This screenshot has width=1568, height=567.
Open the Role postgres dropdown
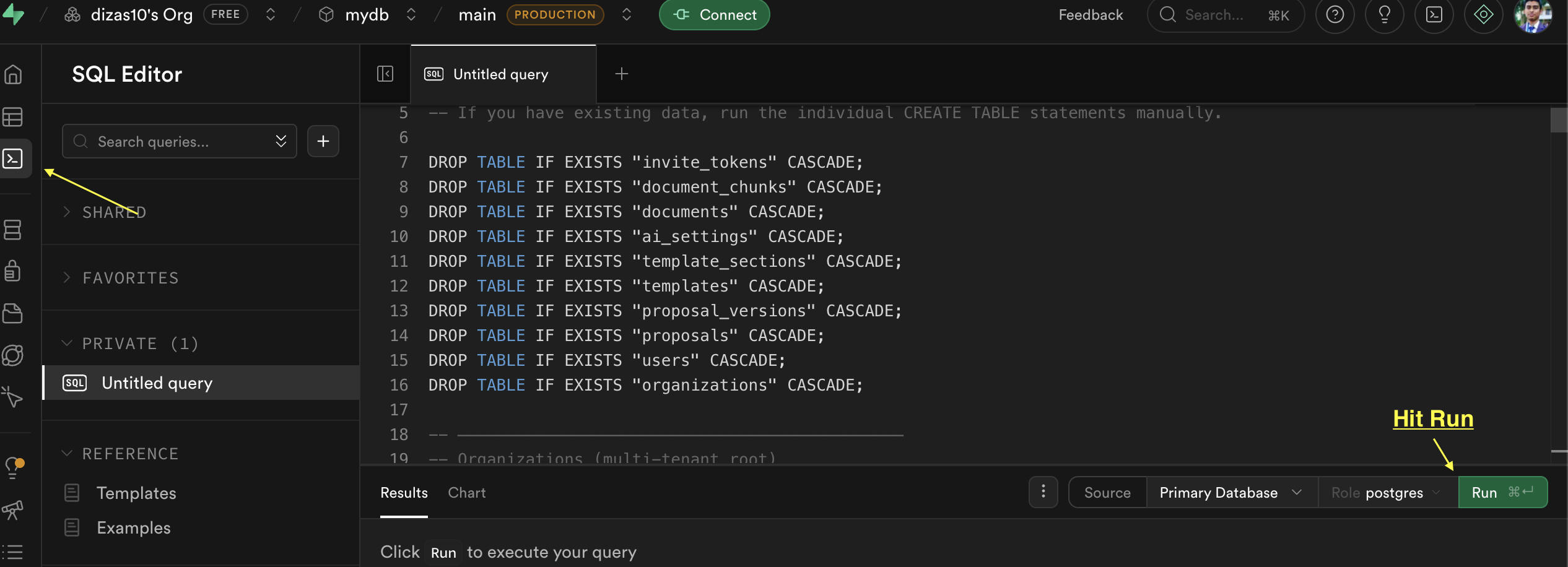click(x=1388, y=493)
